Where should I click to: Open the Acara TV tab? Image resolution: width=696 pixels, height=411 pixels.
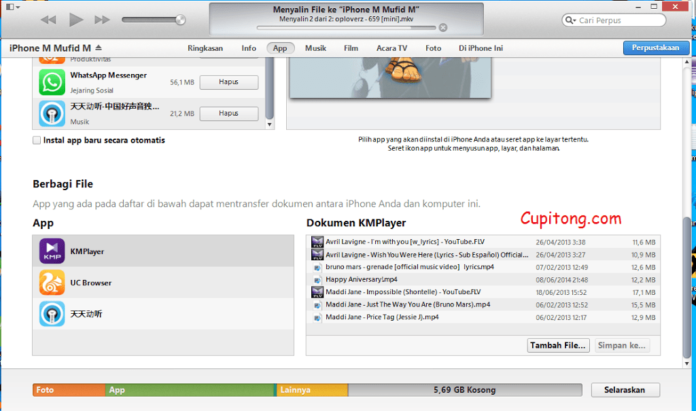pyautogui.click(x=392, y=48)
